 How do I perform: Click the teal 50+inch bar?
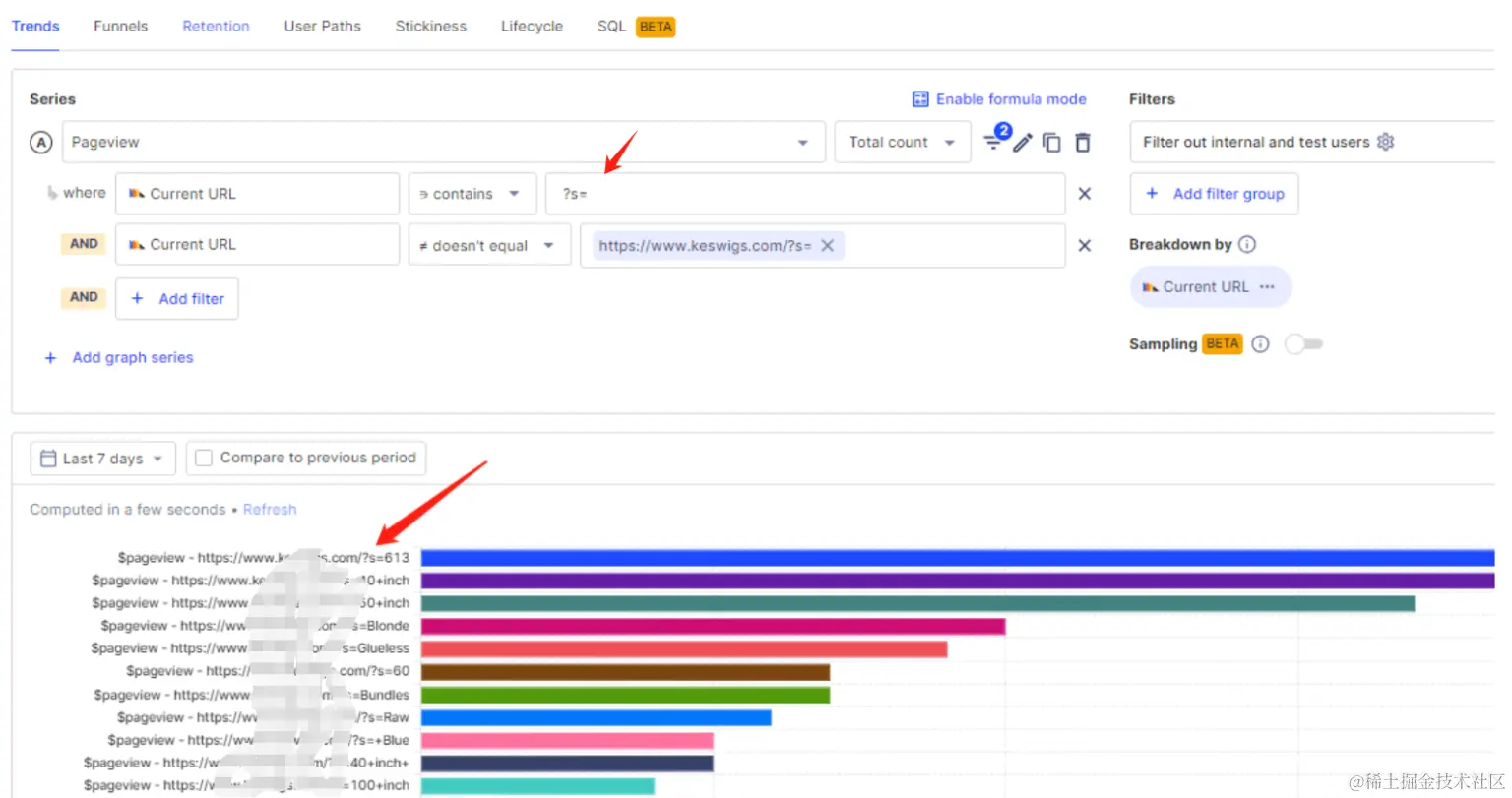pyautogui.click(x=917, y=603)
